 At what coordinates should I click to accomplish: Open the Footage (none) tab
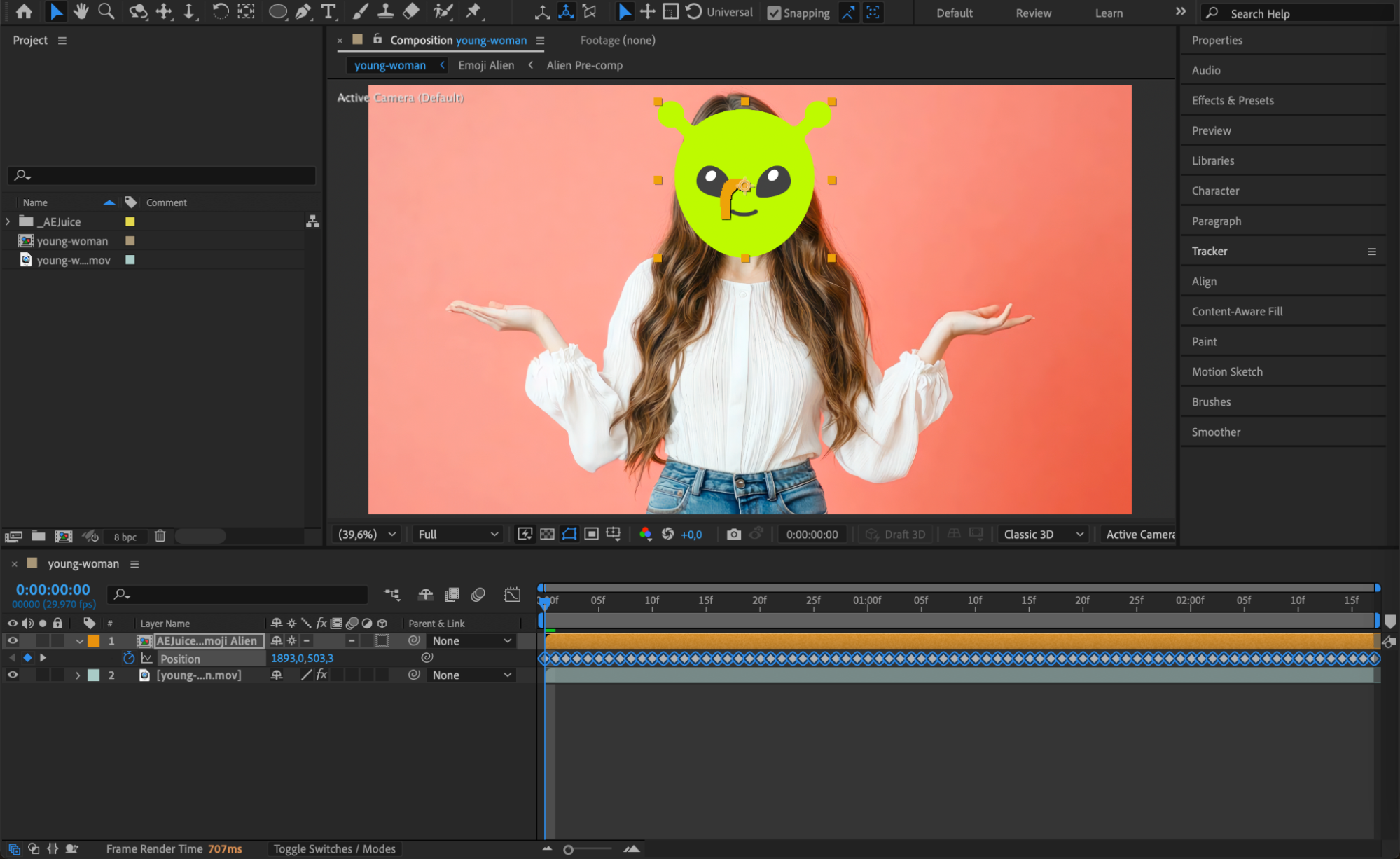[617, 40]
